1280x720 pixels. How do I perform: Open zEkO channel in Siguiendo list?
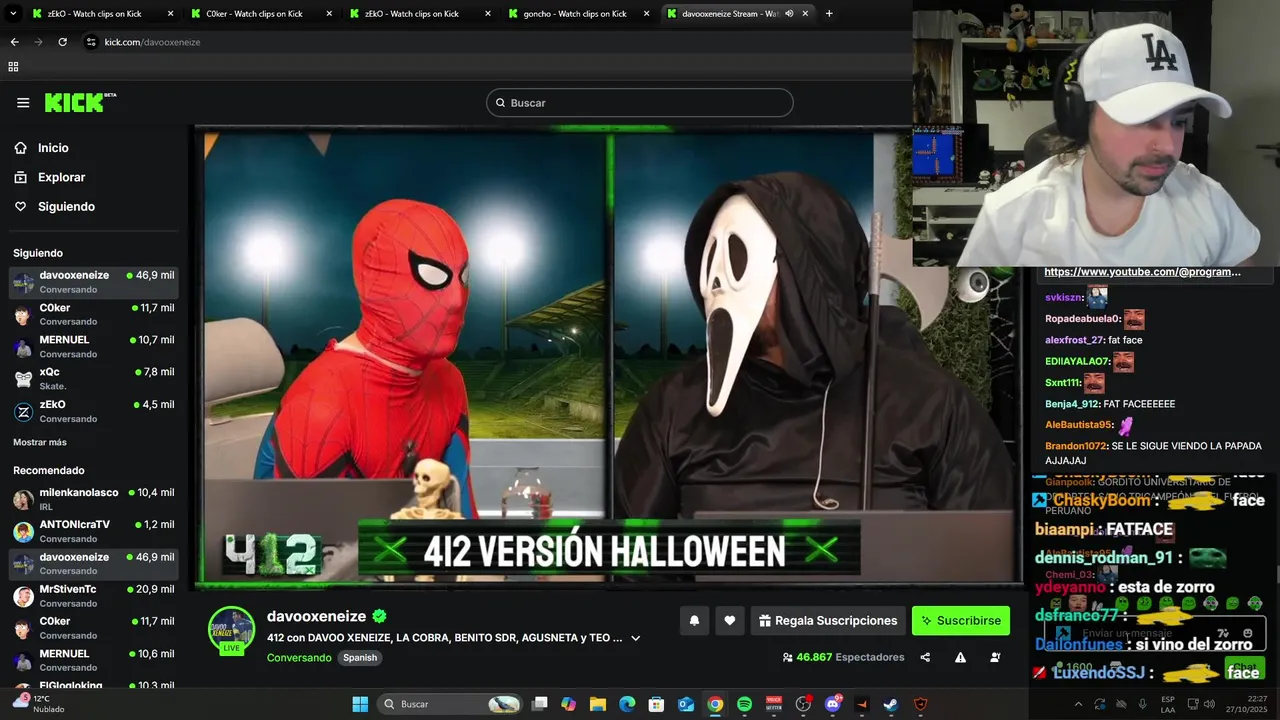pyautogui.click(x=94, y=411)
